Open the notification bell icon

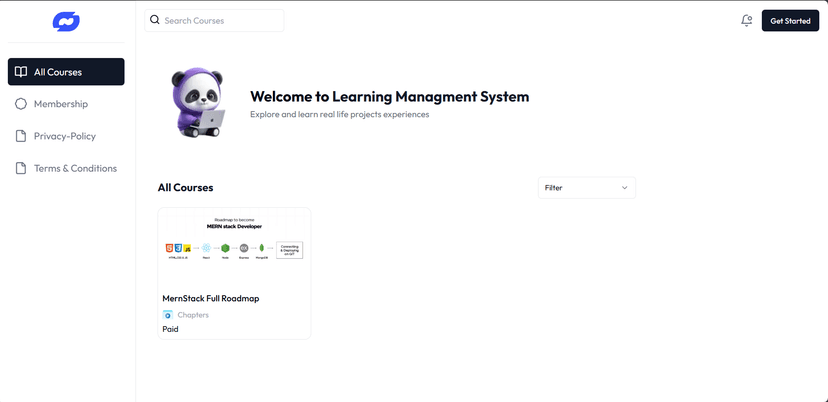pos(747,21)
